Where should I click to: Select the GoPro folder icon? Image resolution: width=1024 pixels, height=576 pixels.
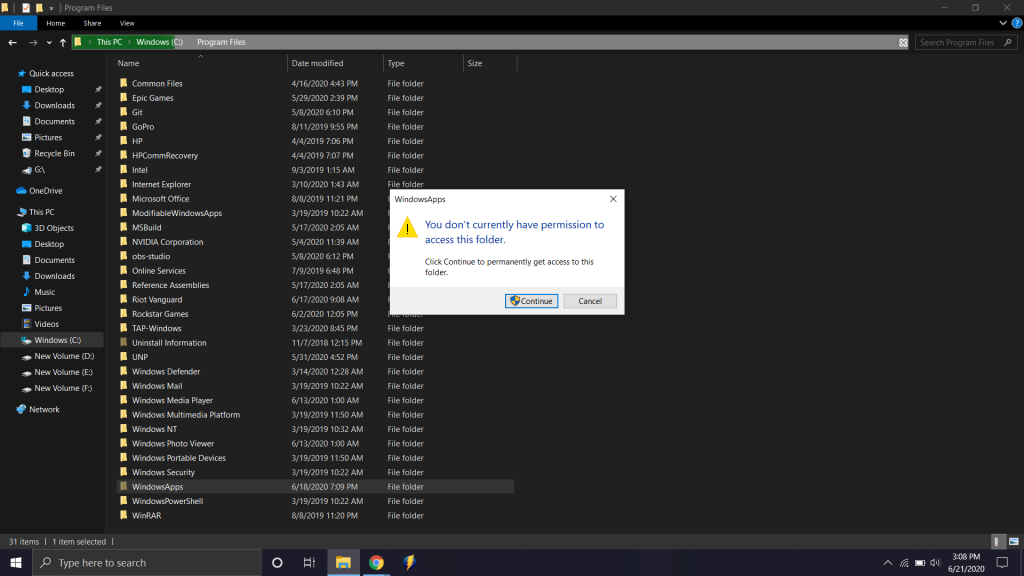pos(123,126)
